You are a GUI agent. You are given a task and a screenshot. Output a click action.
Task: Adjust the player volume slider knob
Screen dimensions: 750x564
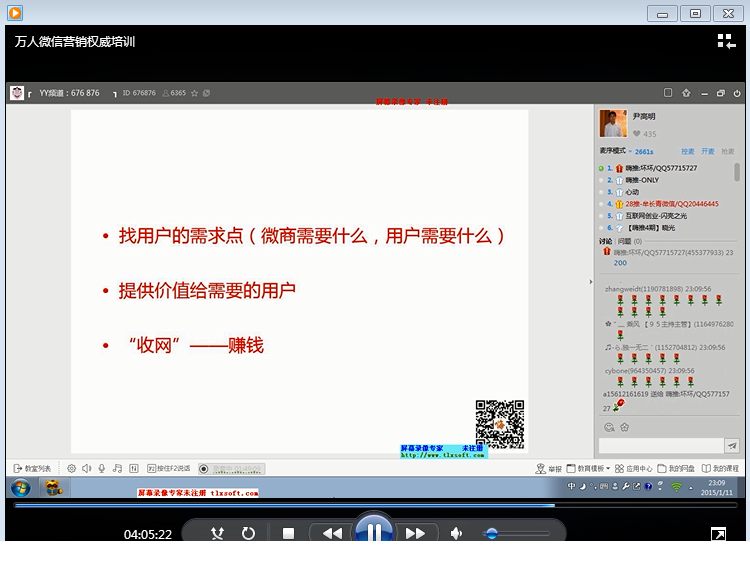491,533
